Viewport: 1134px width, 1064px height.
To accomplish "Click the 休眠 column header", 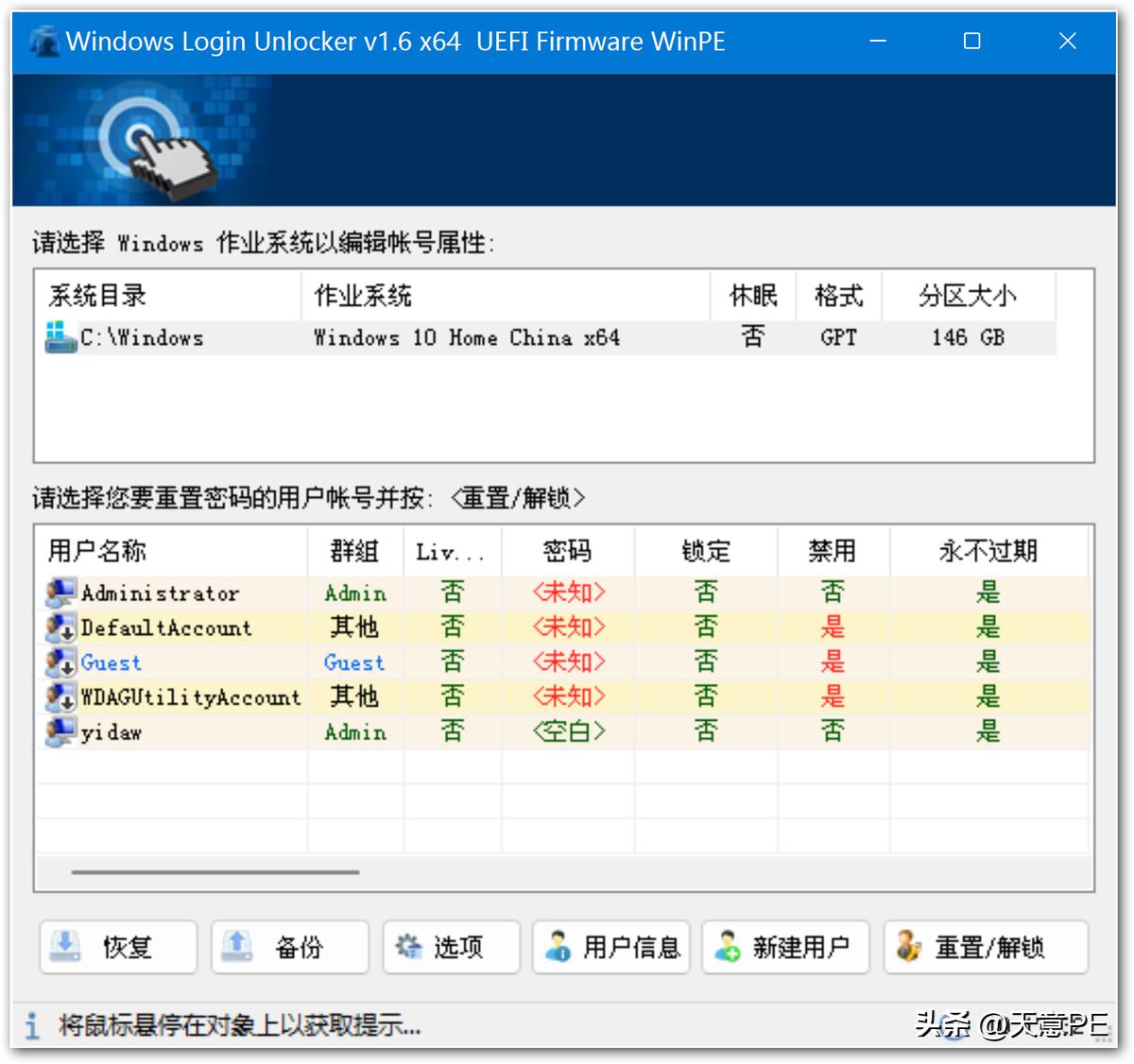I will tap(753, 296).
